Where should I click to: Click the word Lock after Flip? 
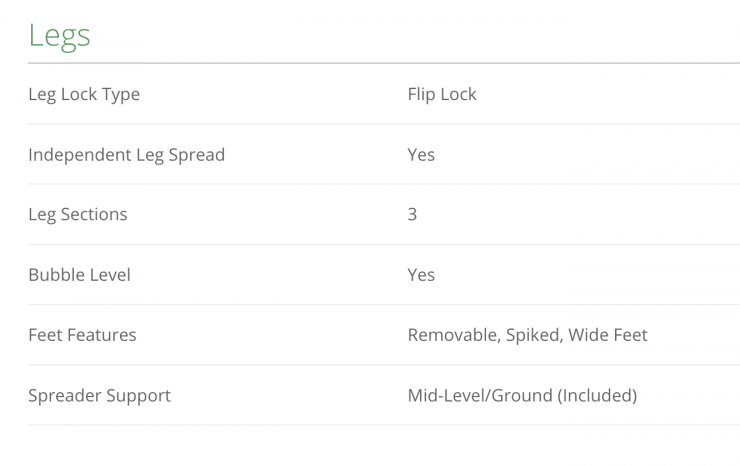(x=459, y=95)
